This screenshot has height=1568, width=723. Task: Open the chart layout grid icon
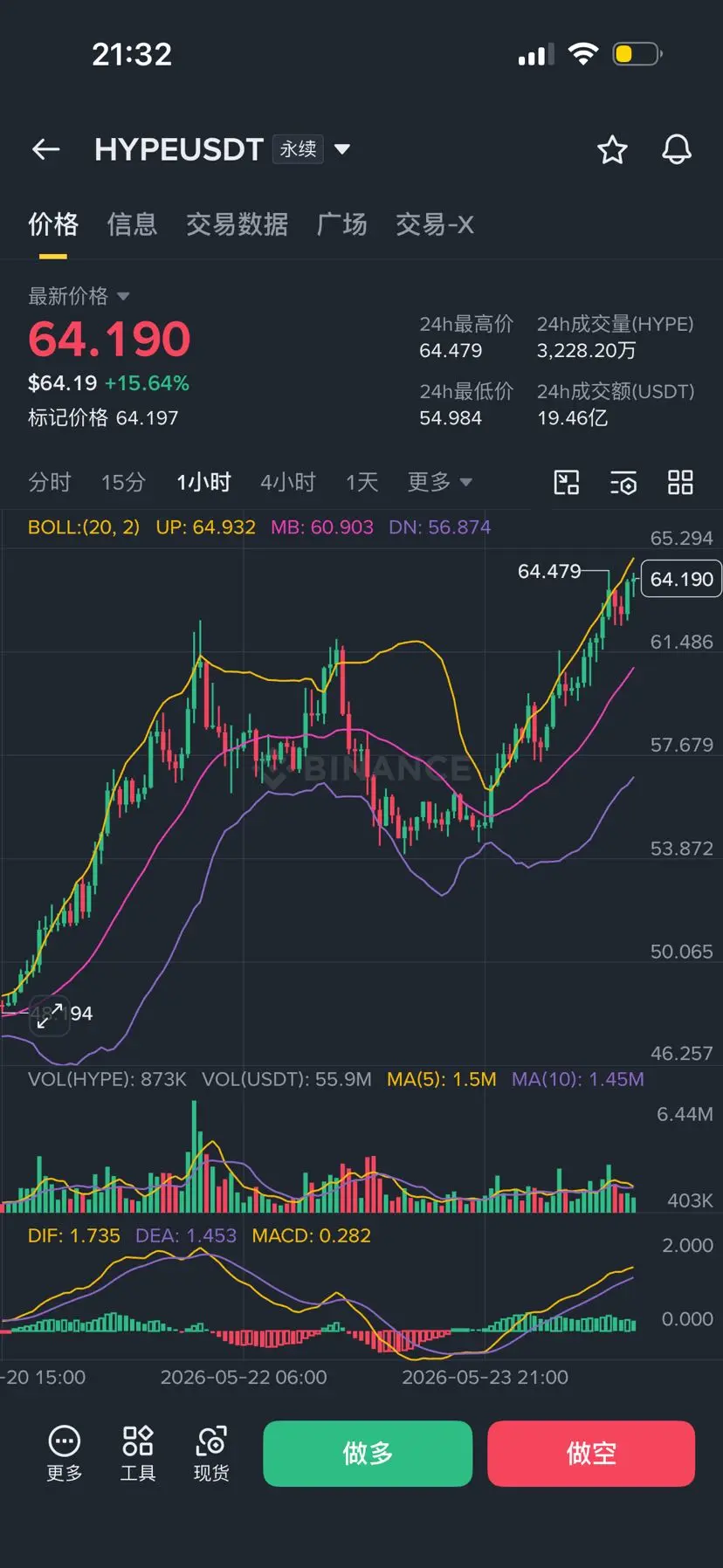pos(680,482)
